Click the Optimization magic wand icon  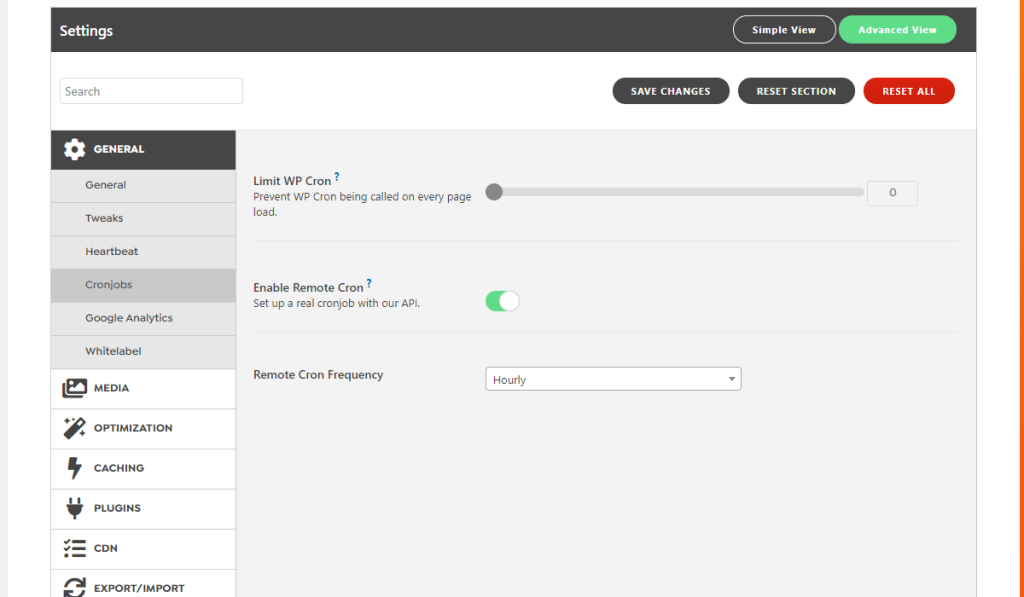tap(74, 428)
